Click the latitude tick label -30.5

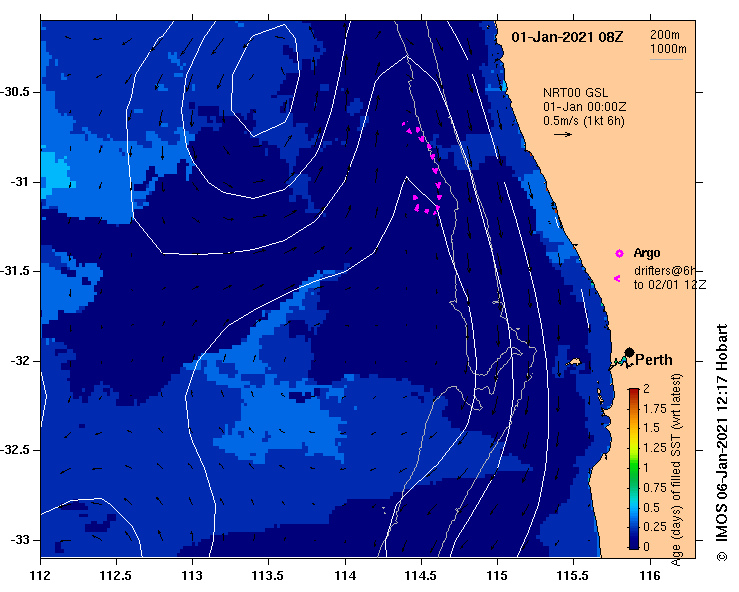[17, 92]
